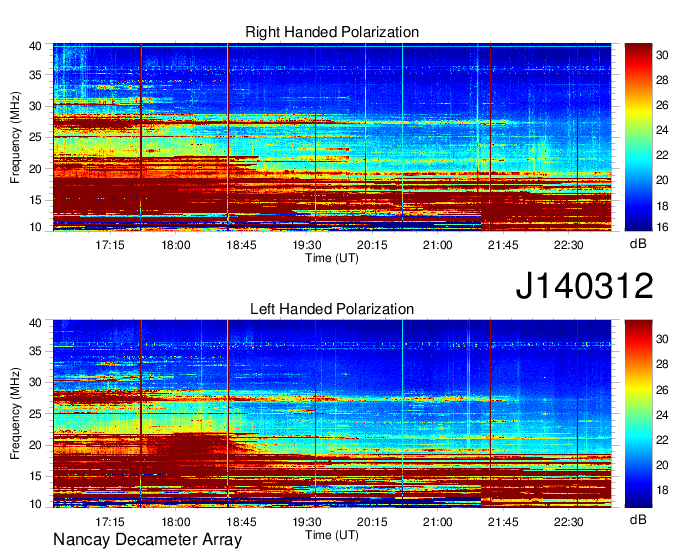This screenshot has height=552, width=680.
Task: Click 15 MHz tick on right-handed plot
Action: (35, 200)
